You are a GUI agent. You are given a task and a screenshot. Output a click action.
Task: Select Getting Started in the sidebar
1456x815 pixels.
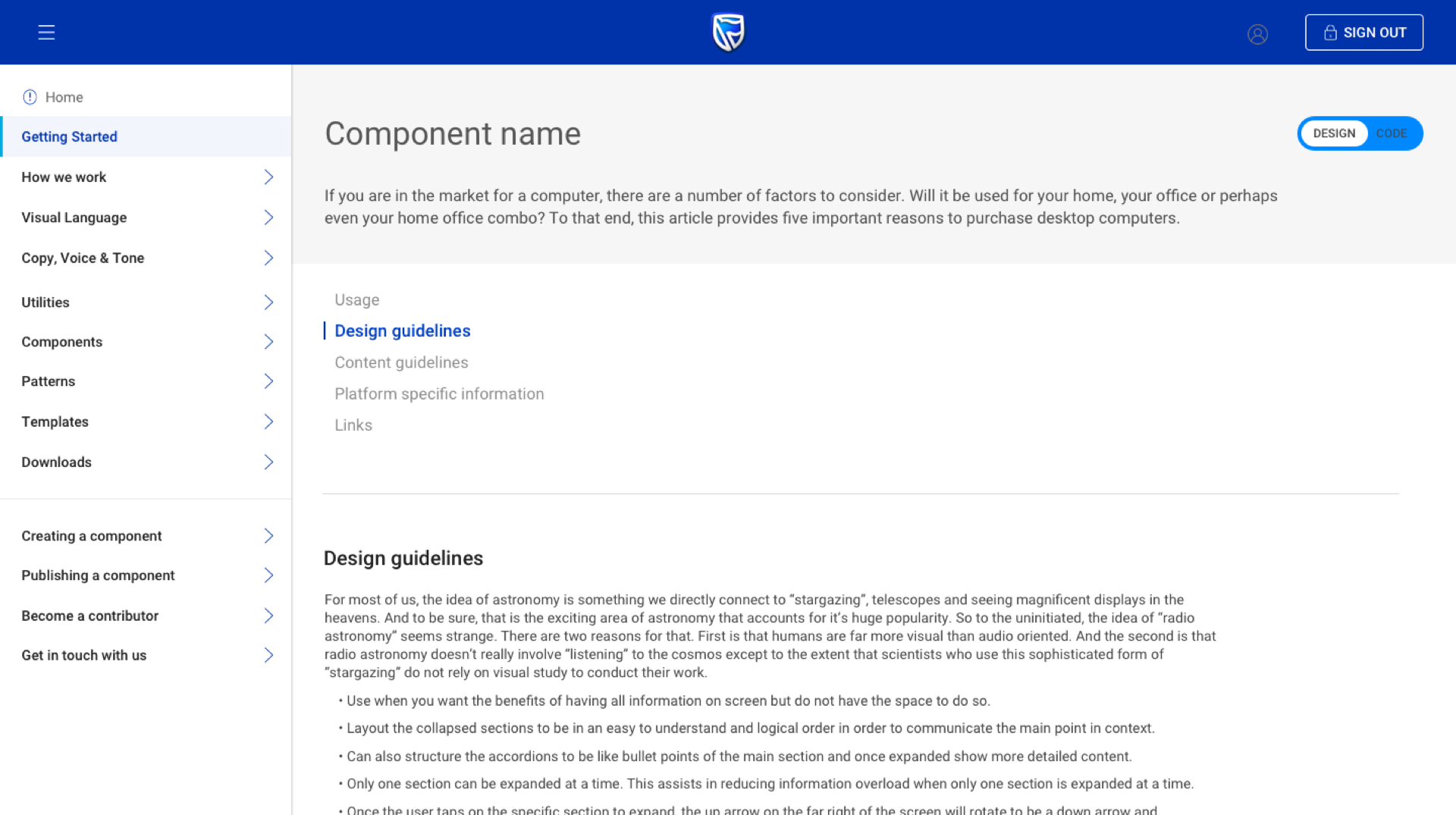70,137
